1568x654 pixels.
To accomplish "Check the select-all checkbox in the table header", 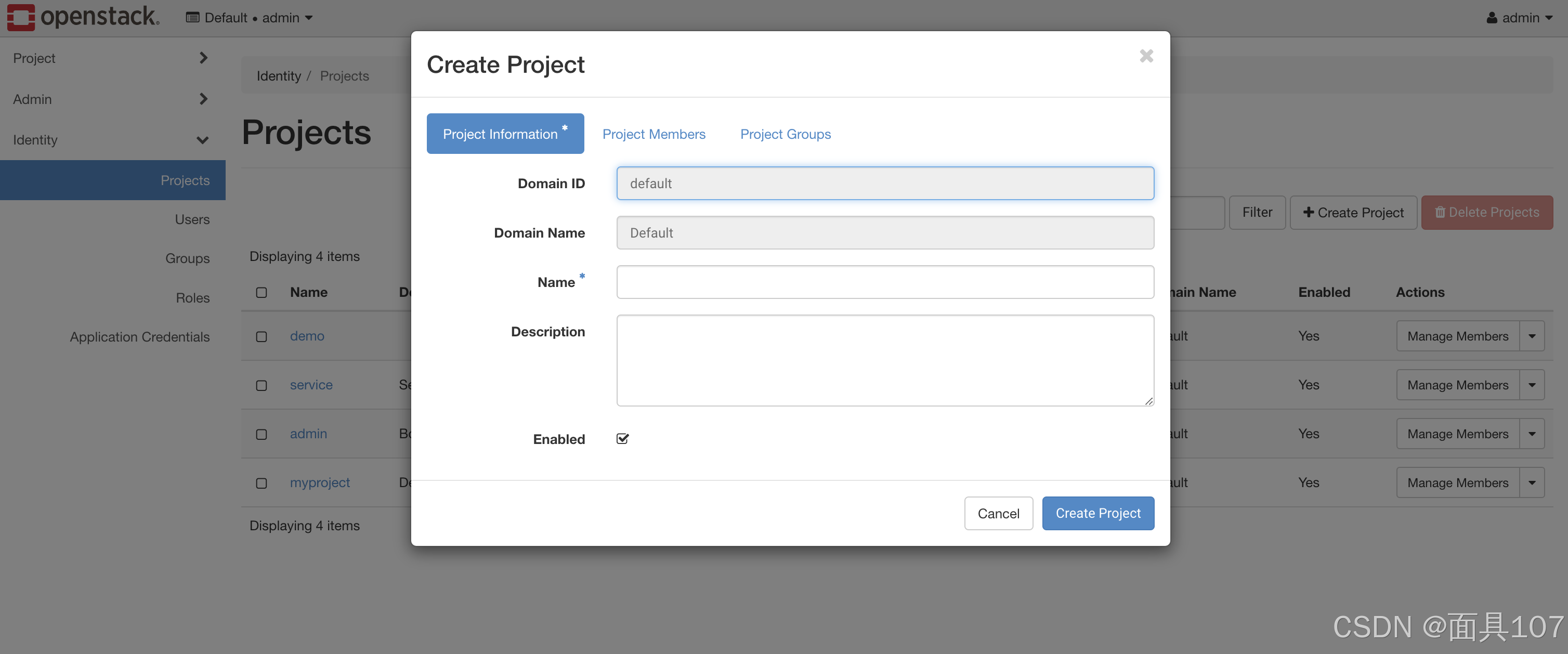I will point(262,292).
